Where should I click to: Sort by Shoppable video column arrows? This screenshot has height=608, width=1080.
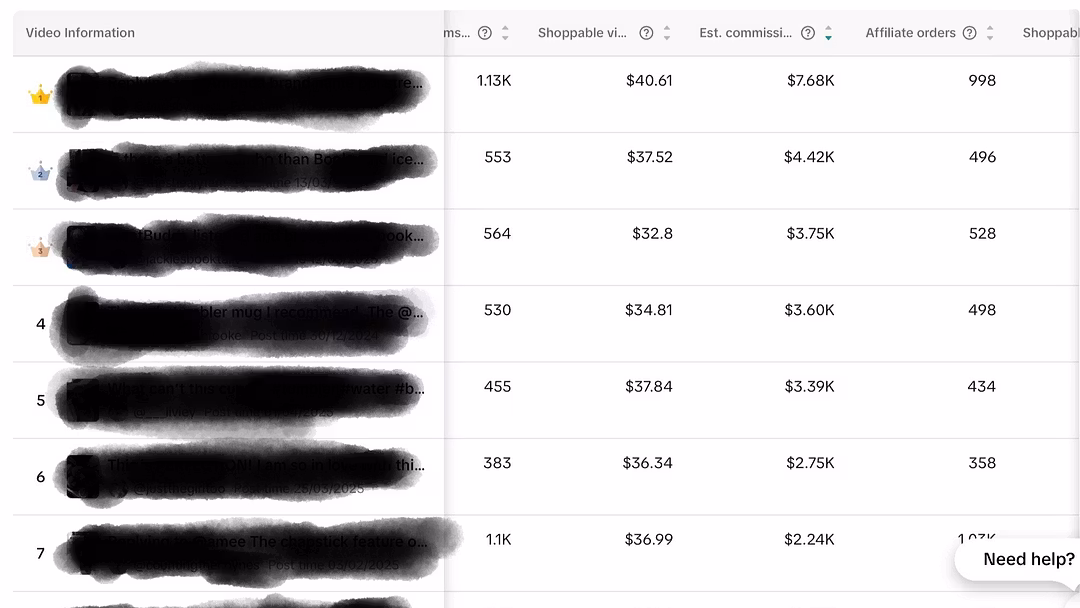pyautogui.click(x=667, y=33)
